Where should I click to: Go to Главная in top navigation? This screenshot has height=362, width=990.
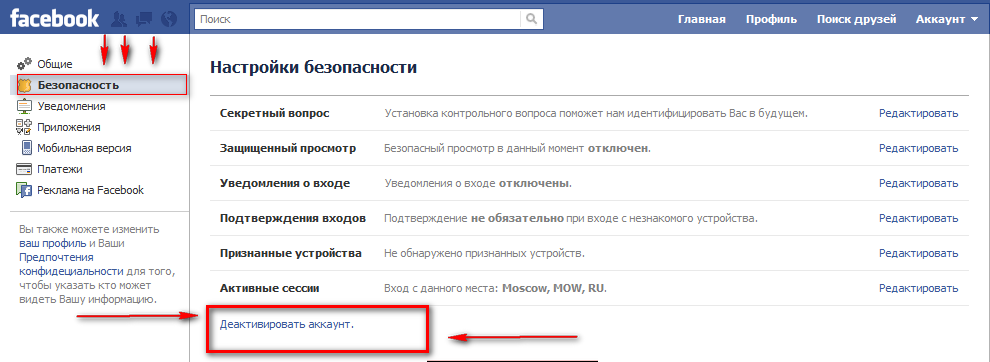pos(701,19)
